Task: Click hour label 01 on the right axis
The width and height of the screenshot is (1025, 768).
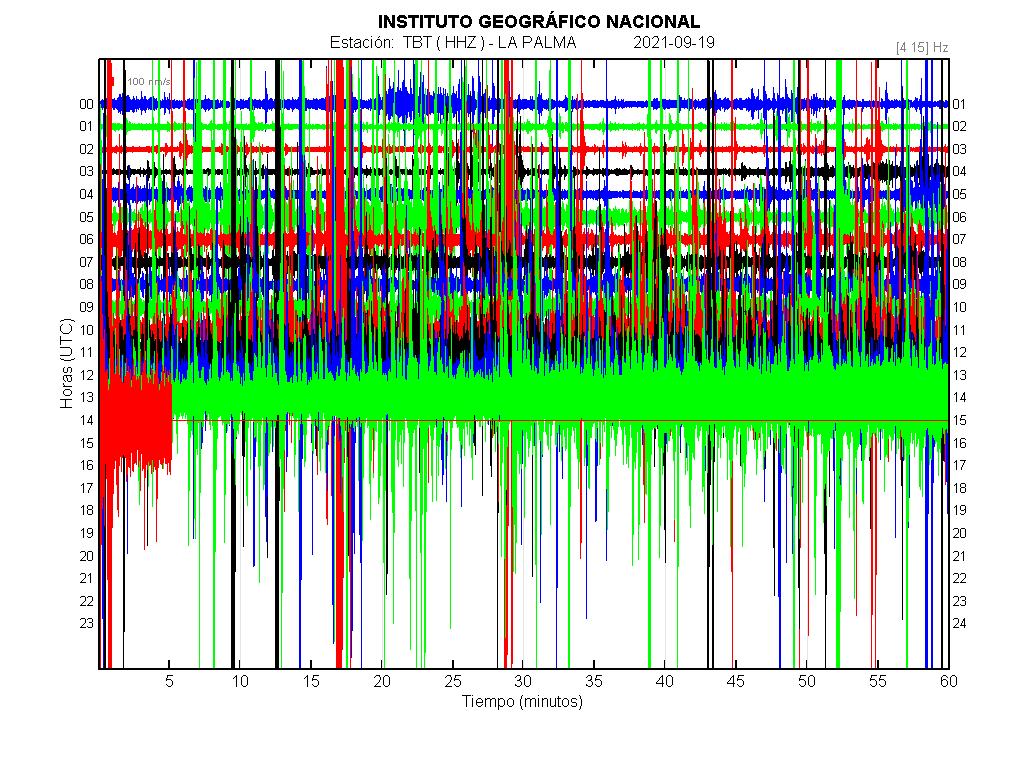Action: pyautogui.click(x=959, y=104)
